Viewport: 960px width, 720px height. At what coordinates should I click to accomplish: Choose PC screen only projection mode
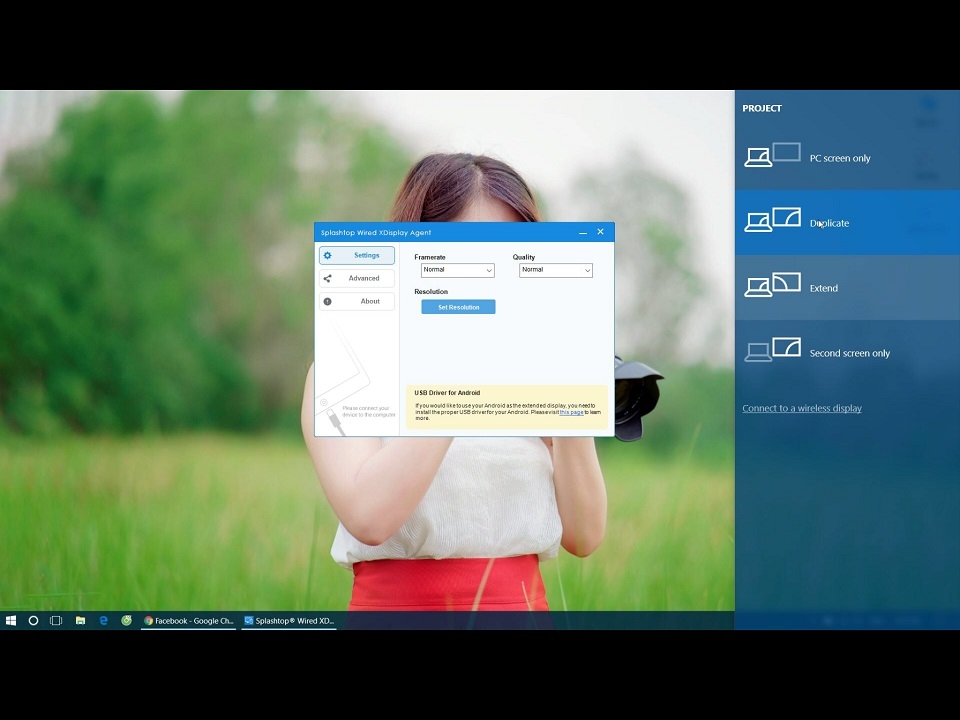pyautogui.click(x=847, y=158)
